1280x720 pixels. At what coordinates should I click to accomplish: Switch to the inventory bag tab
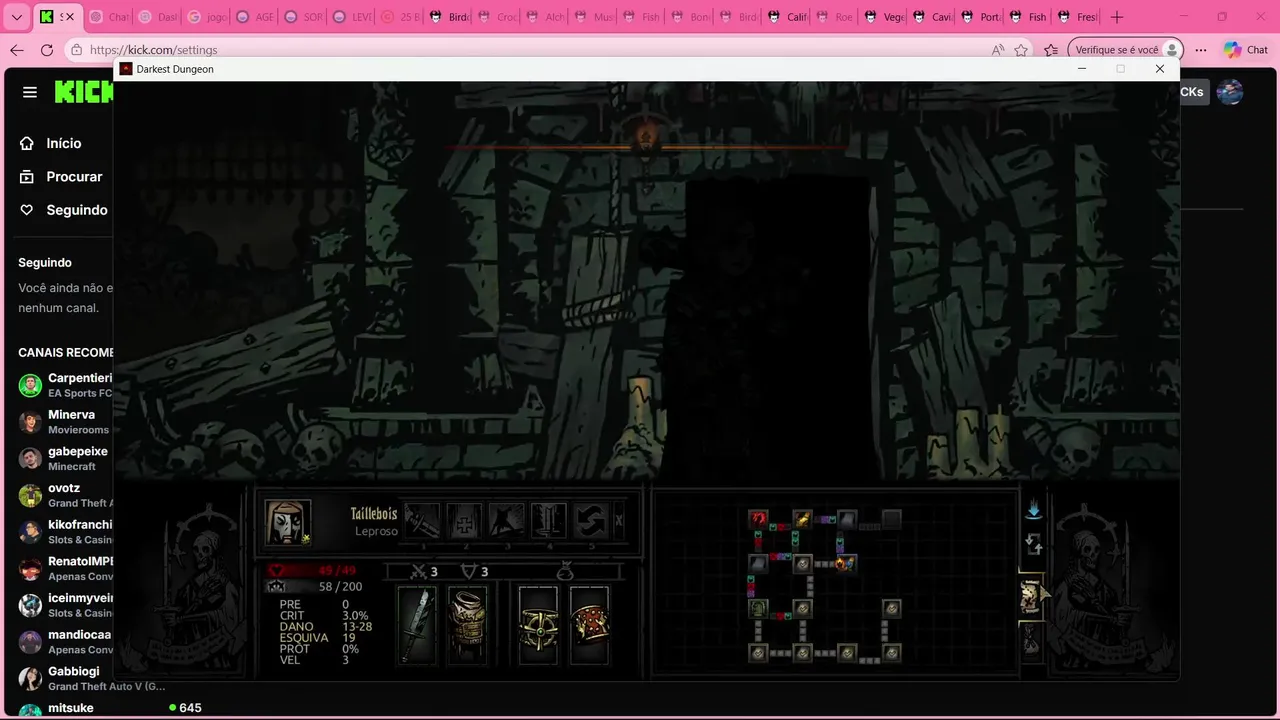click(x=1031, y=640)
